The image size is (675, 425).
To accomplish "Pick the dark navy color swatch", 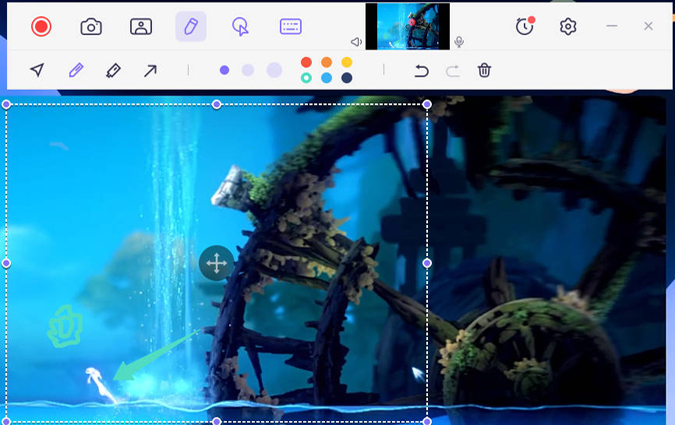I will tap(347, 78).
